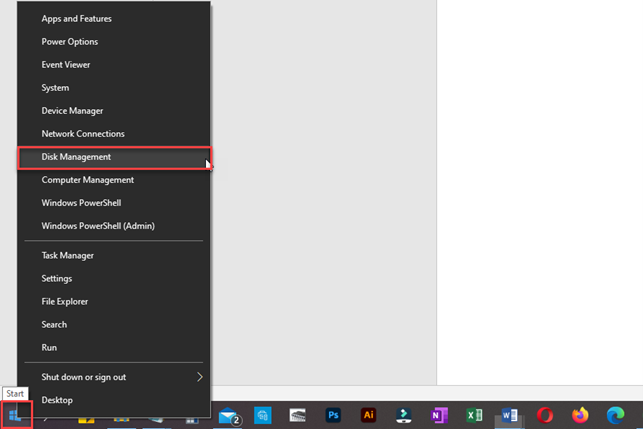Screen dimensions: 643x429
Task: Launch Adobe Illustrator from the taskbar
Action: [368, 416]
